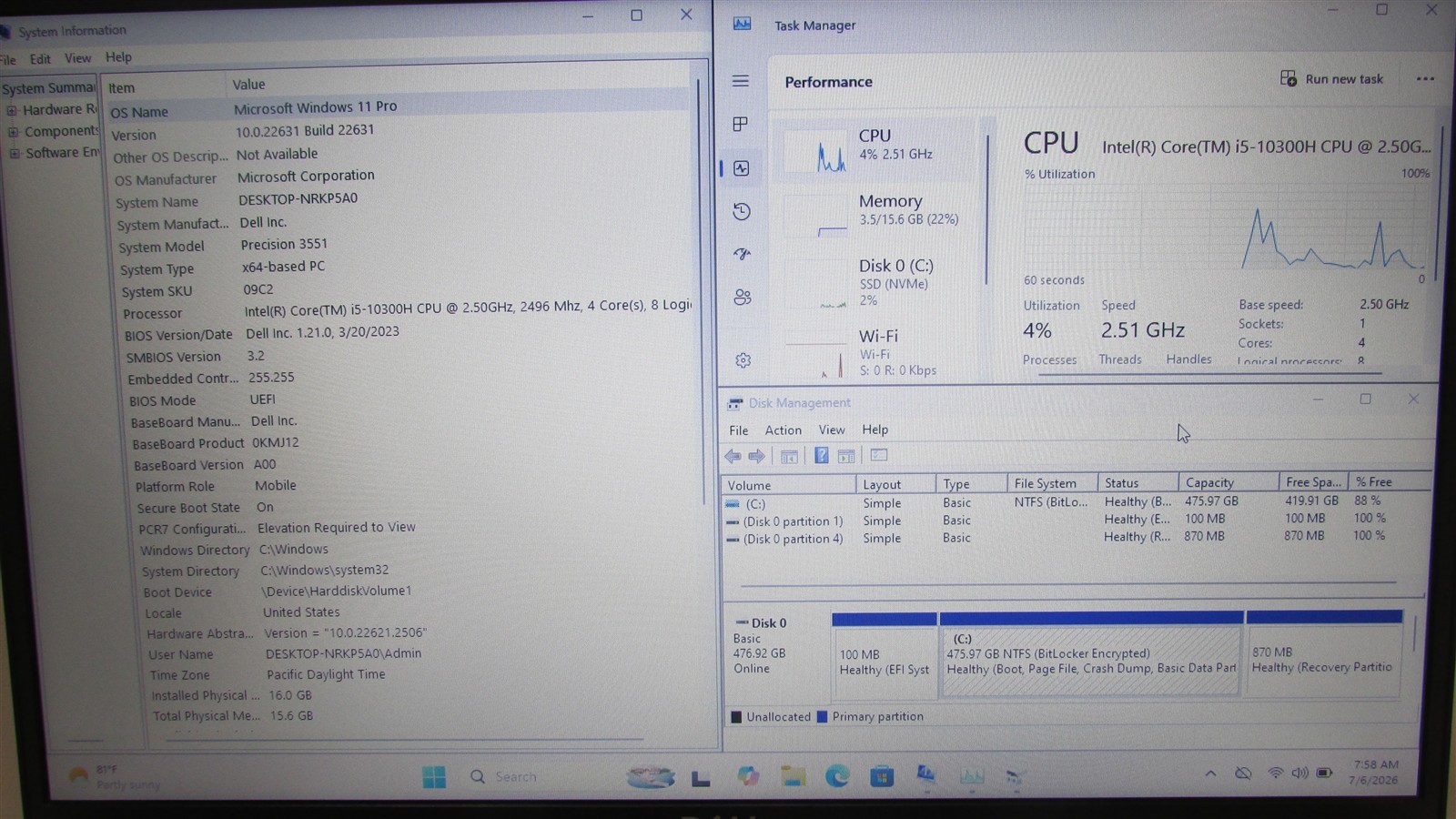Open the three-dot more options menu

click(x=1425, y=79)
